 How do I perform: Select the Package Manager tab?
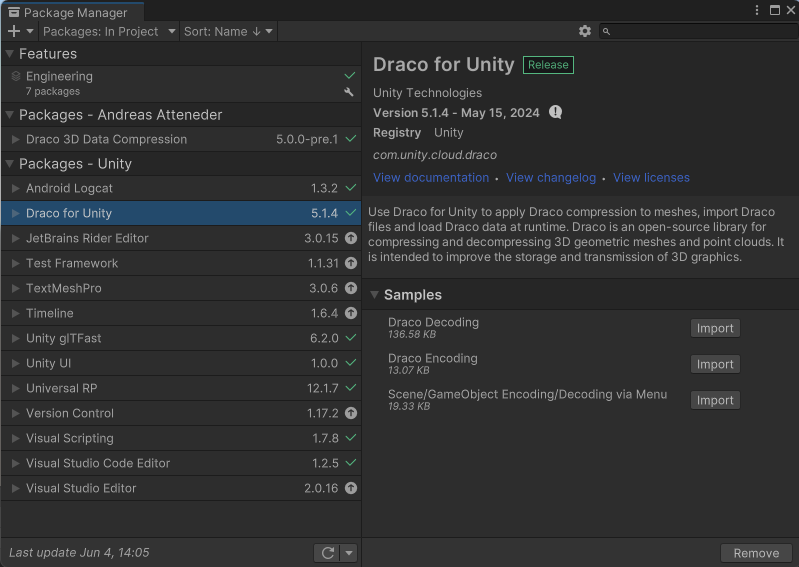[x=72, y=12]
